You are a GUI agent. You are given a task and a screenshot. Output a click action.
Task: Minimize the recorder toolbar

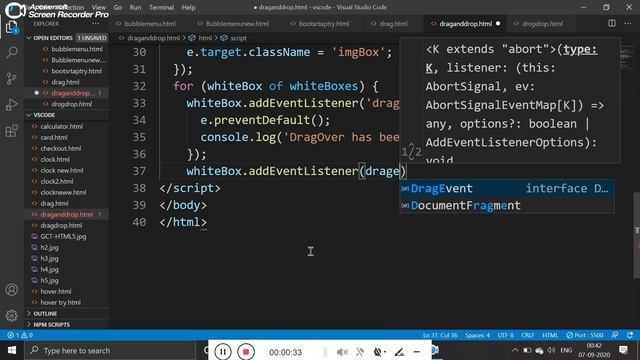417,352
